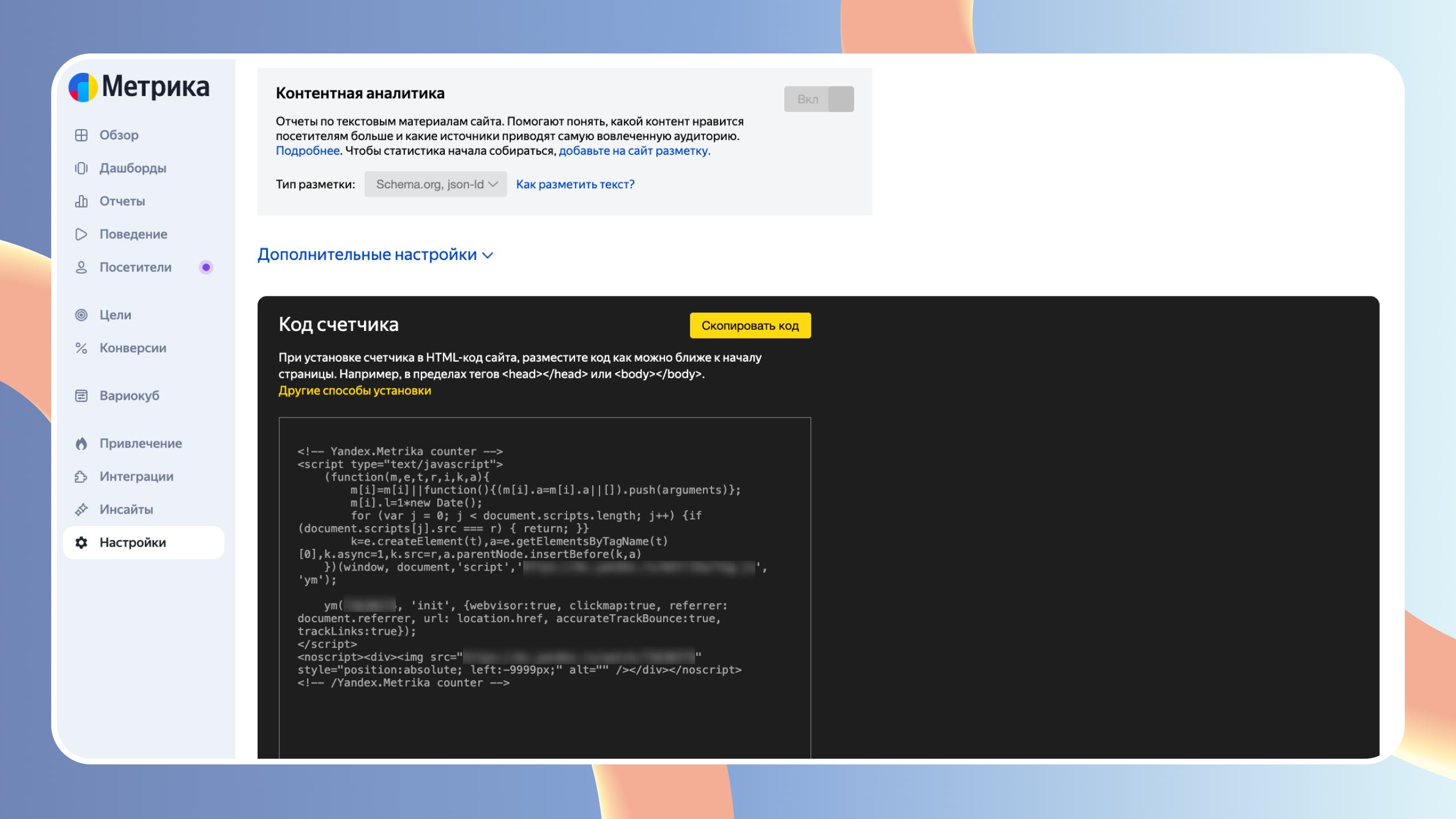This screenshot has width=1456, height=819.
Task: Expand Дополнительные настройки section
Action: click(375, 254)
